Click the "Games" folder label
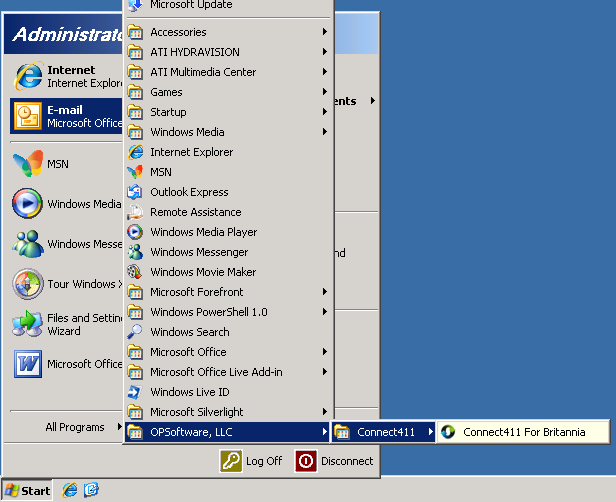 click(166, 92)
